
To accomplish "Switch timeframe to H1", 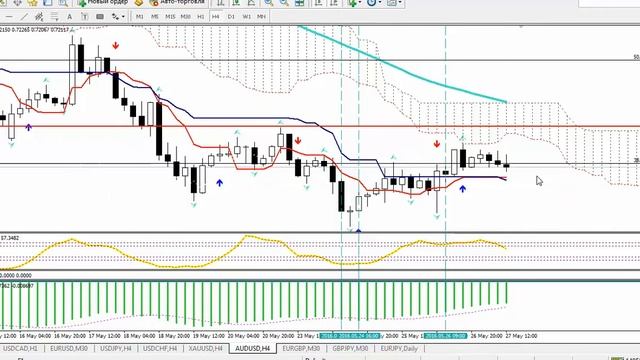I will point(200,16).
